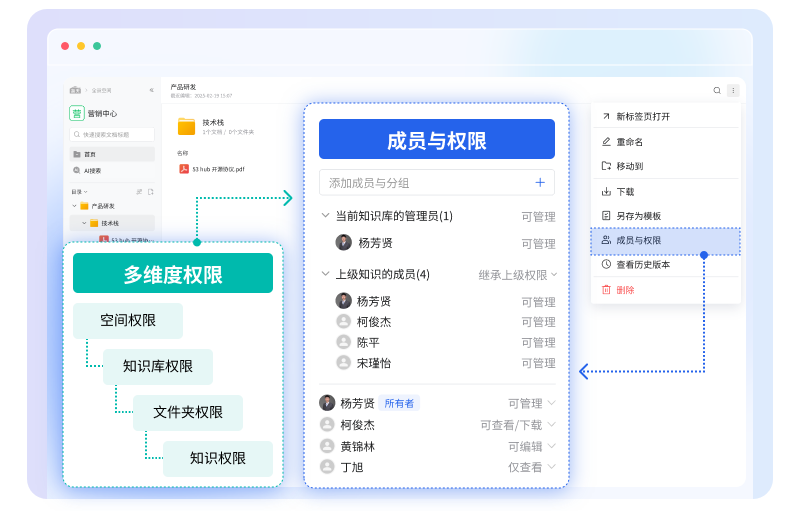Click the 添加成员与分组 input field

[x=436, y=182]
